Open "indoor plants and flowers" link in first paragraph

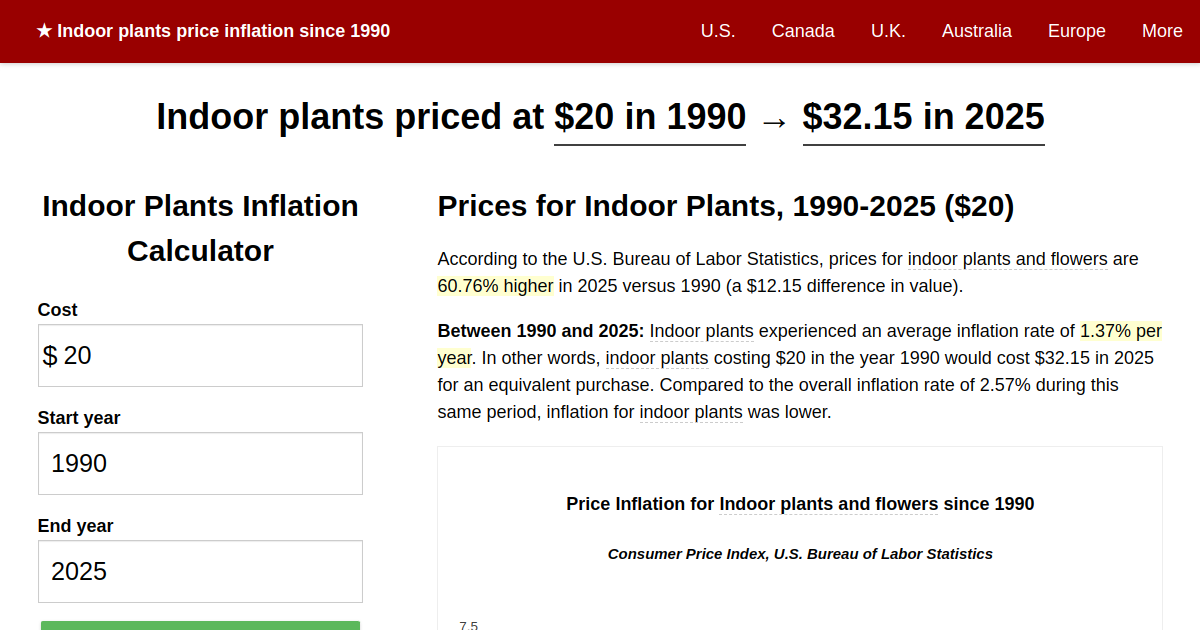[1007, 259]
